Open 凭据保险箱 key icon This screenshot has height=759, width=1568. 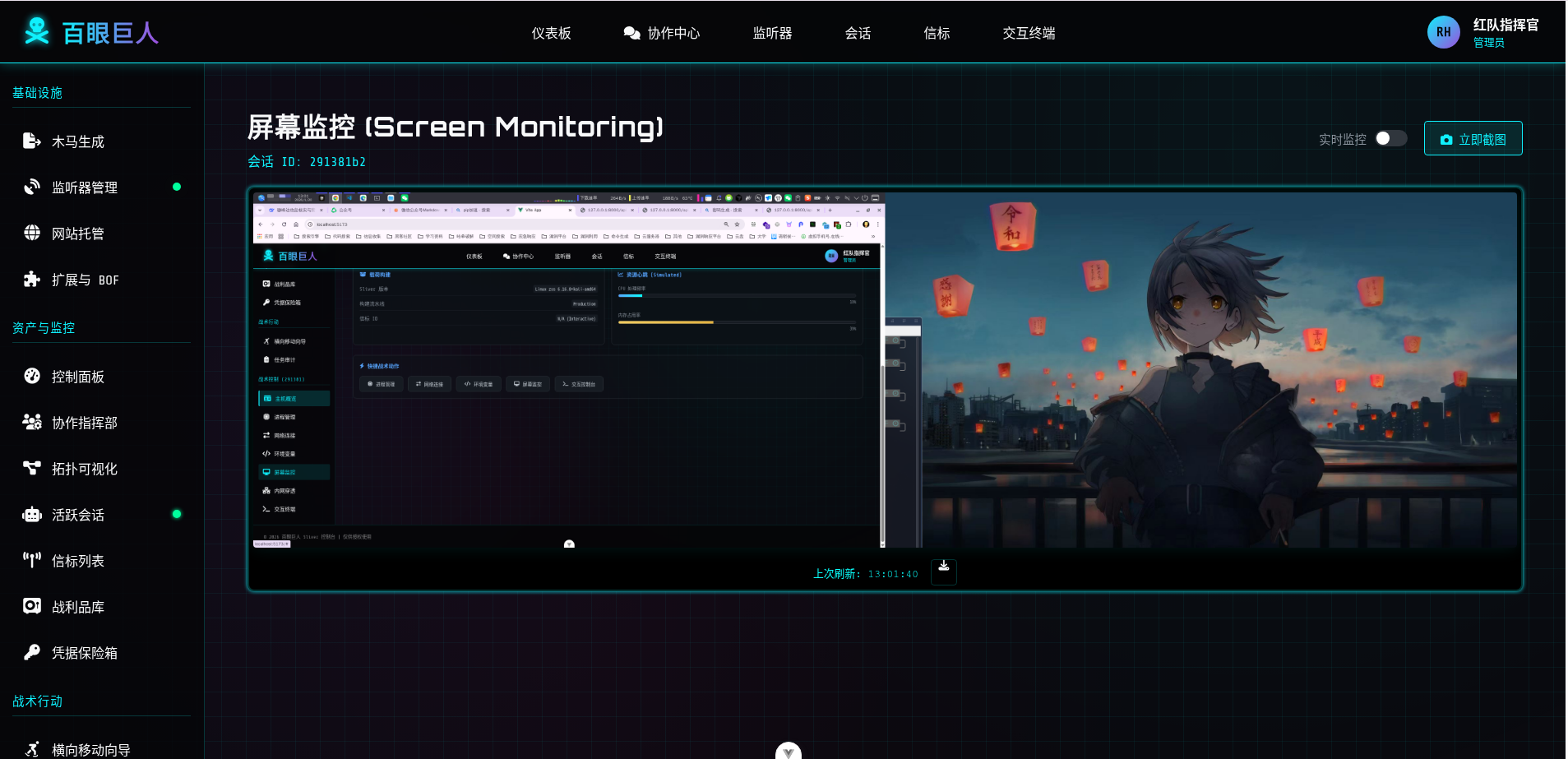[x=31, y=653]
